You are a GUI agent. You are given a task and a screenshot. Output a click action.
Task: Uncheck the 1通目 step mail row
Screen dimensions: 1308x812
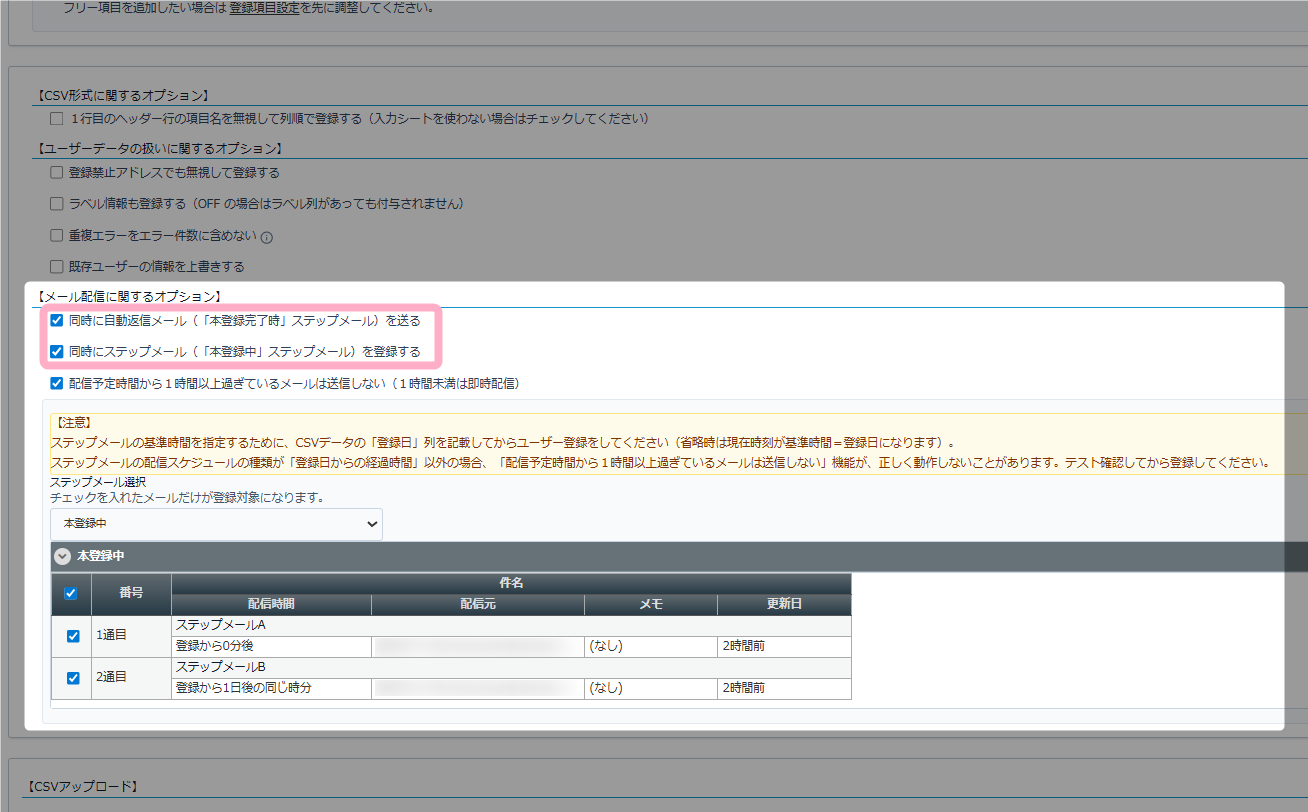(73, 636)
